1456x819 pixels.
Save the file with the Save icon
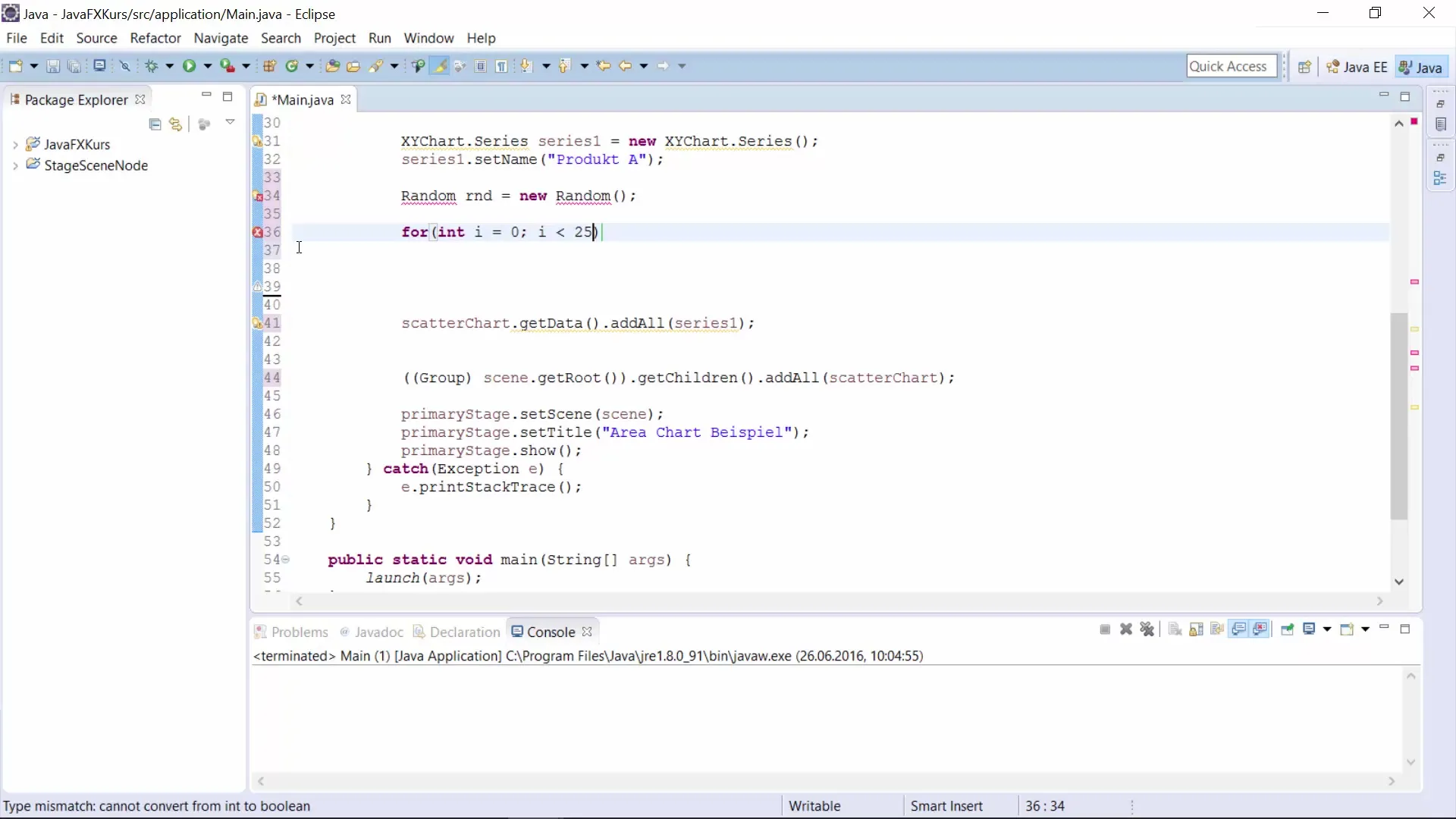tap(53, 66)
